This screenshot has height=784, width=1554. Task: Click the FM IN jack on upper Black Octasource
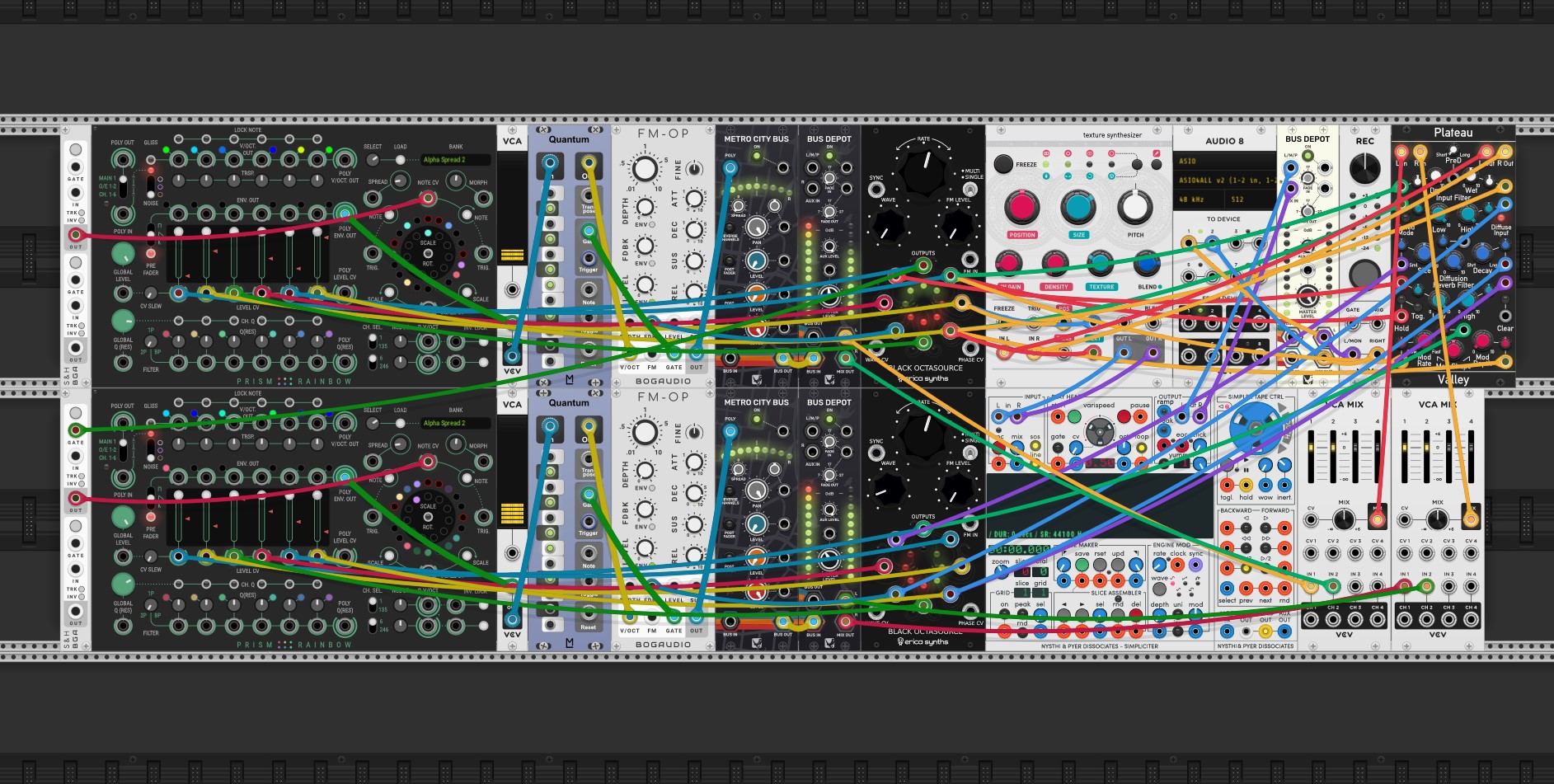(970, 261)
